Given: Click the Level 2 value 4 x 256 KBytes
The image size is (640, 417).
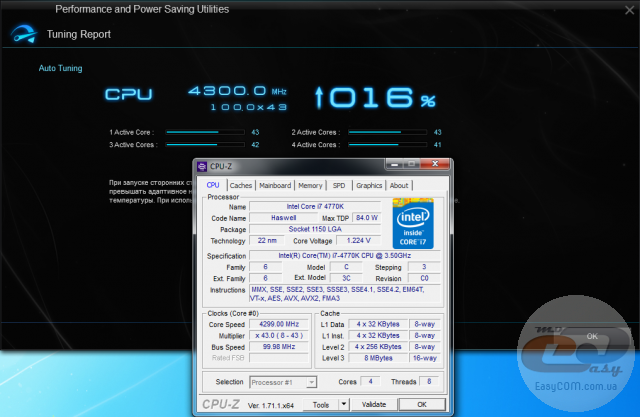Looking at the screenshot, I should [378, 347].
